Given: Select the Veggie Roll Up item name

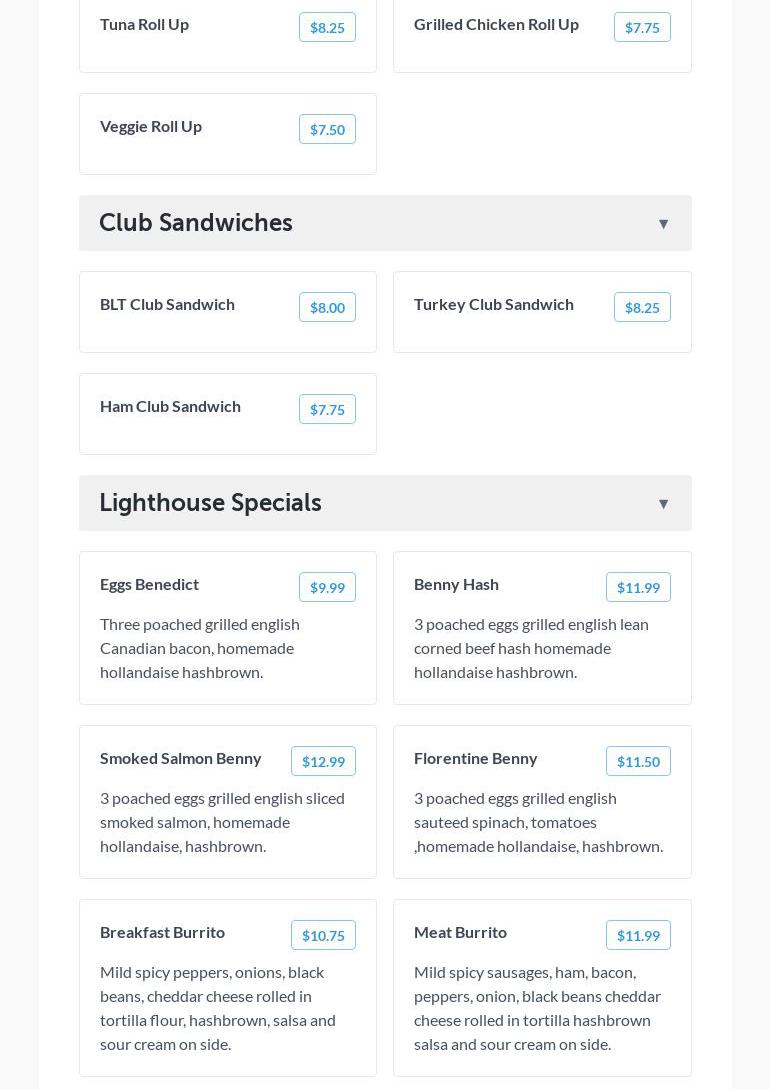Looking at the screenshot, I should coord(151,126).
